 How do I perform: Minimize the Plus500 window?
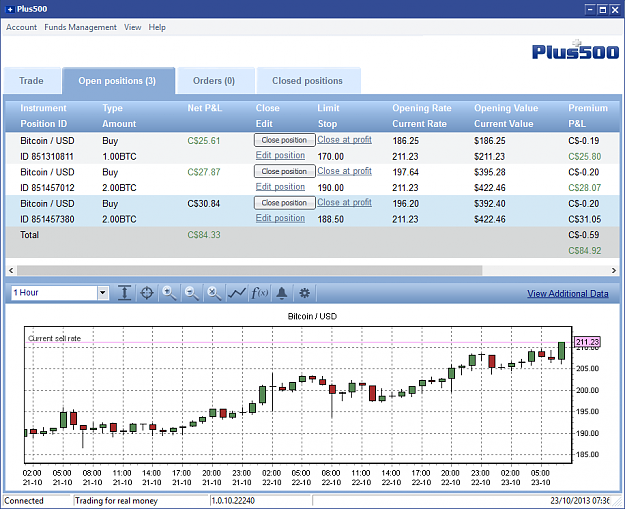click(590, 9)
